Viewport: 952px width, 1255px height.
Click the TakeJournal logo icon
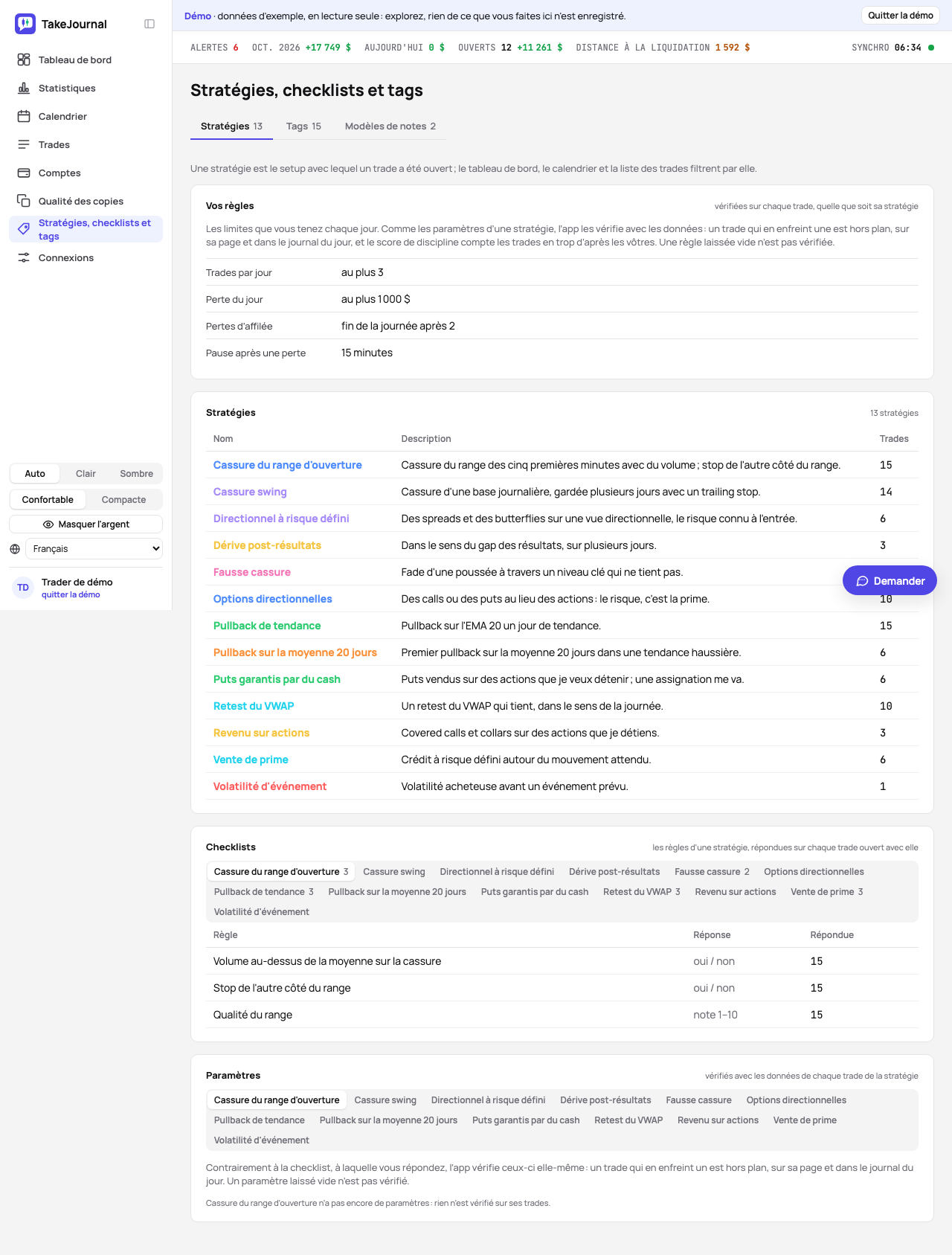pos(25,24)
